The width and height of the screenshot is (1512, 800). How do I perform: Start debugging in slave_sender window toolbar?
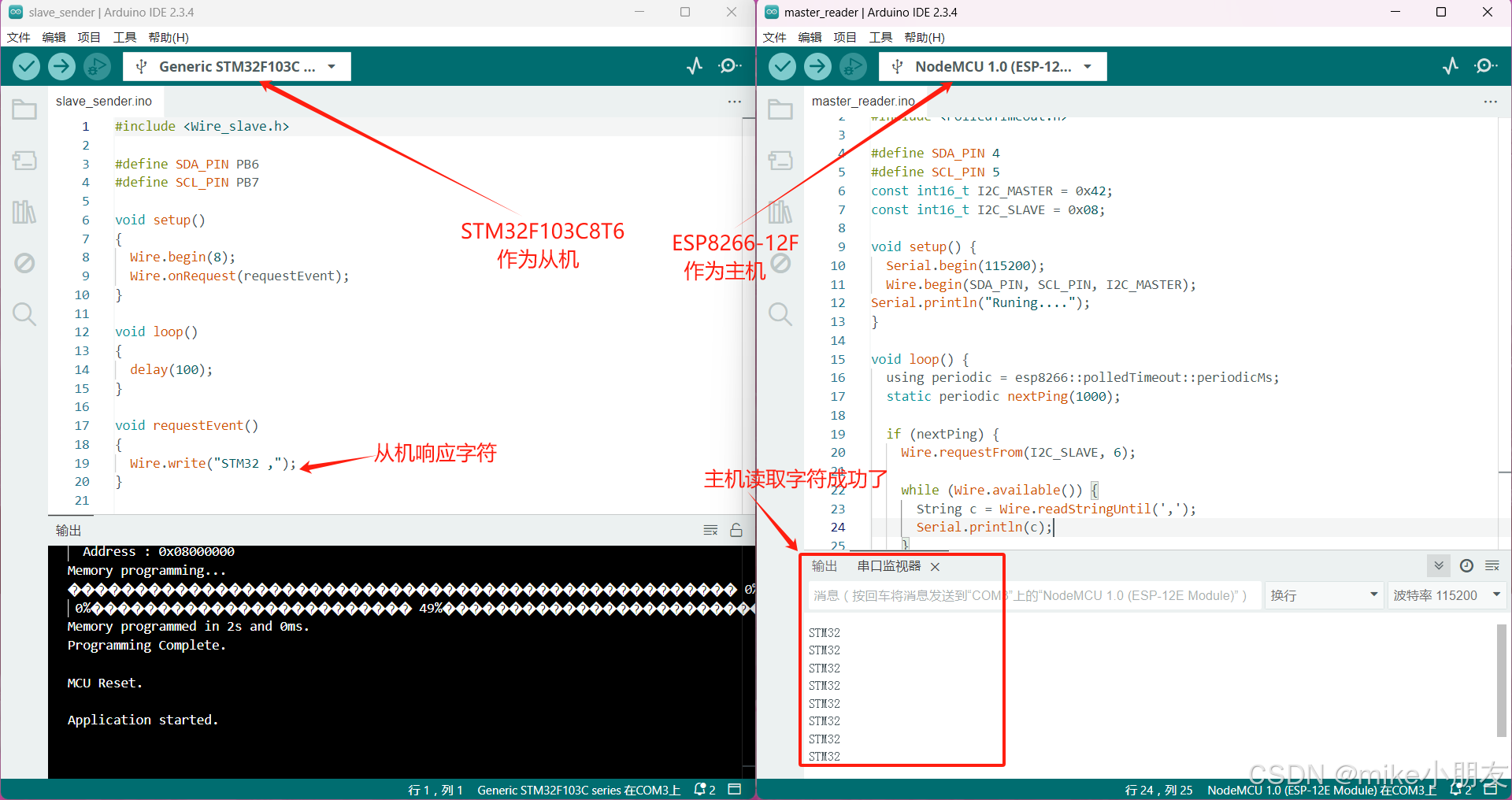[x=97, y=66]
